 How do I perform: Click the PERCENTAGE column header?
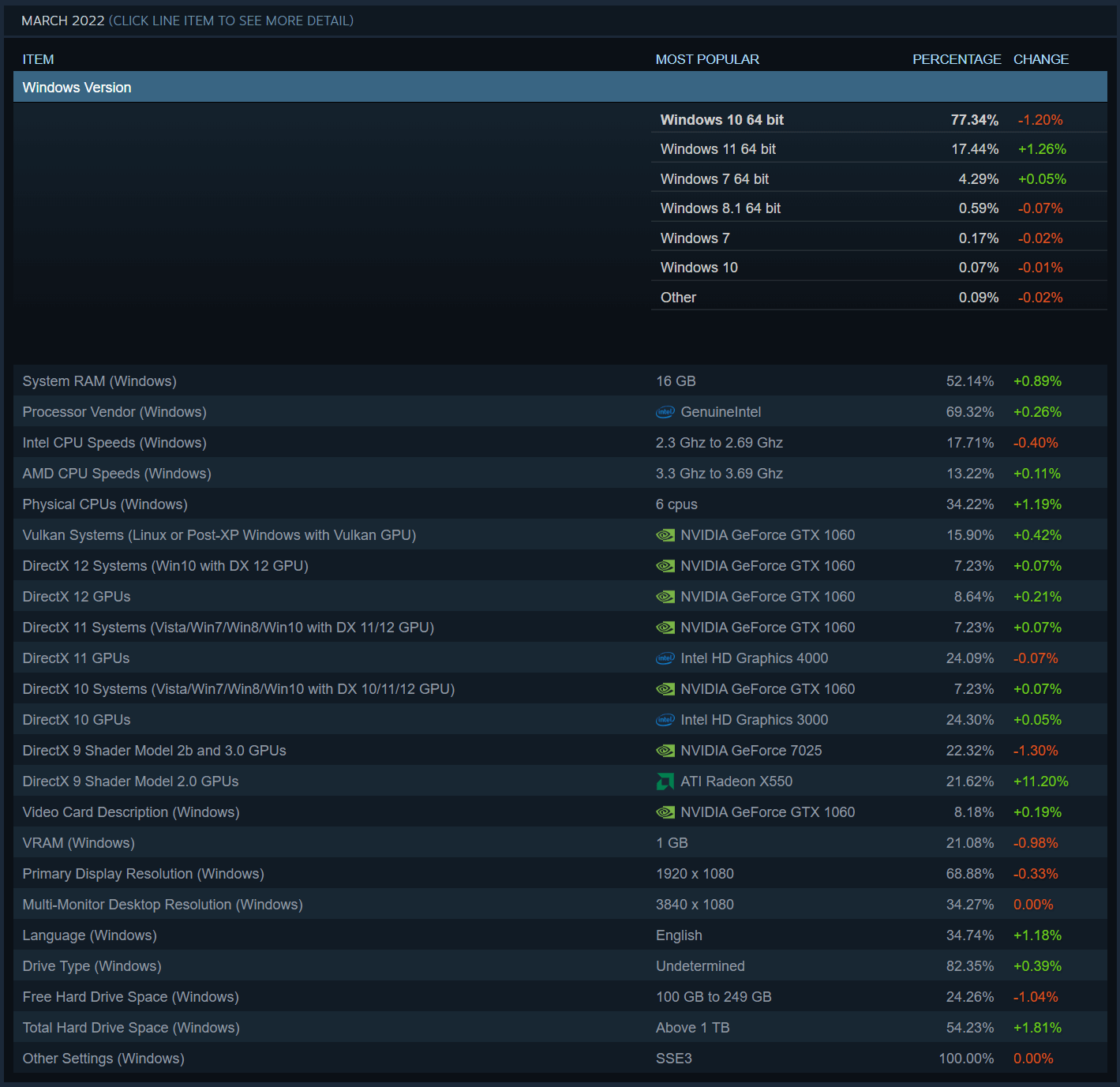957,59
